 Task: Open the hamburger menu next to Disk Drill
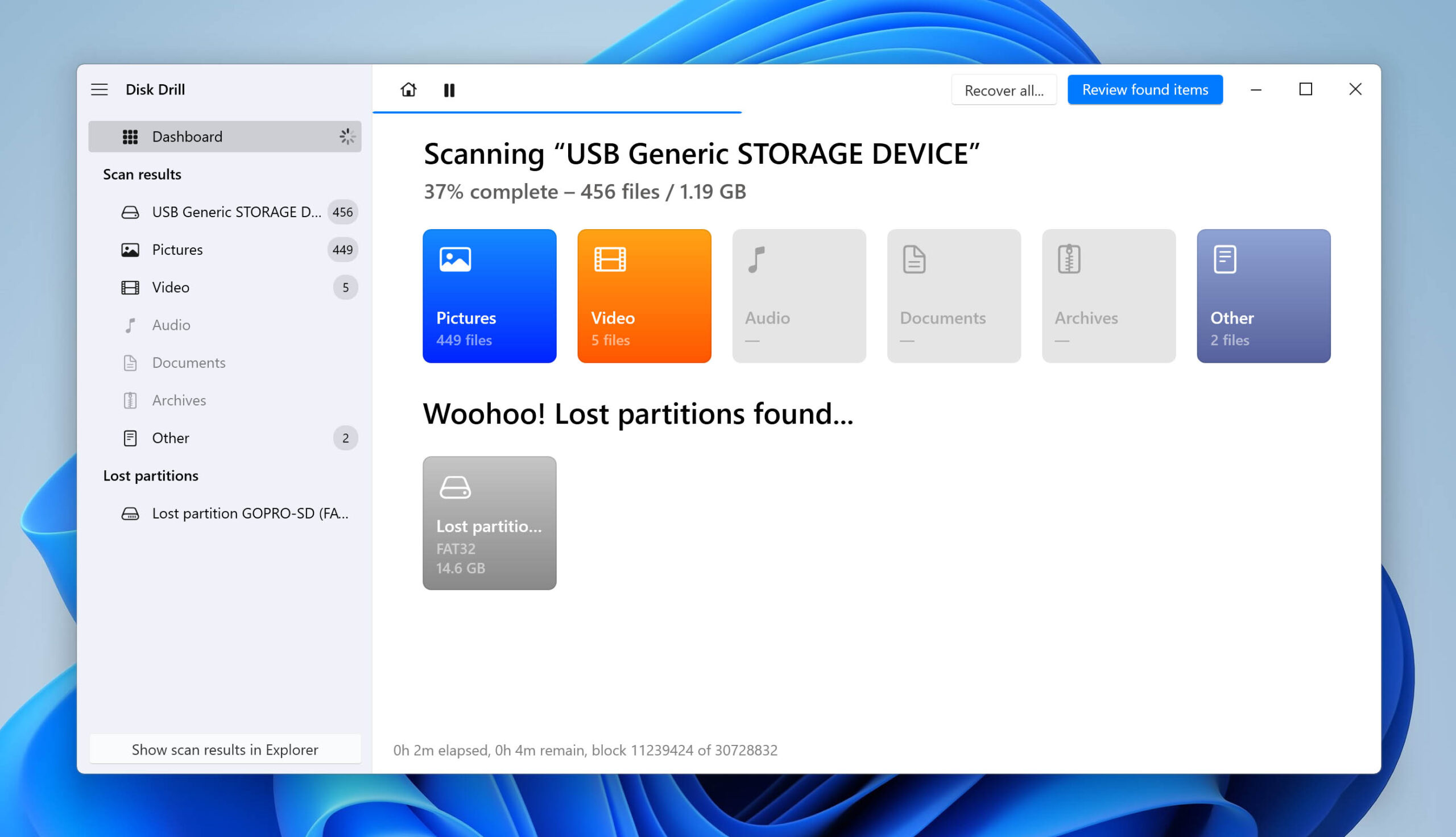(x=100, y=90)
